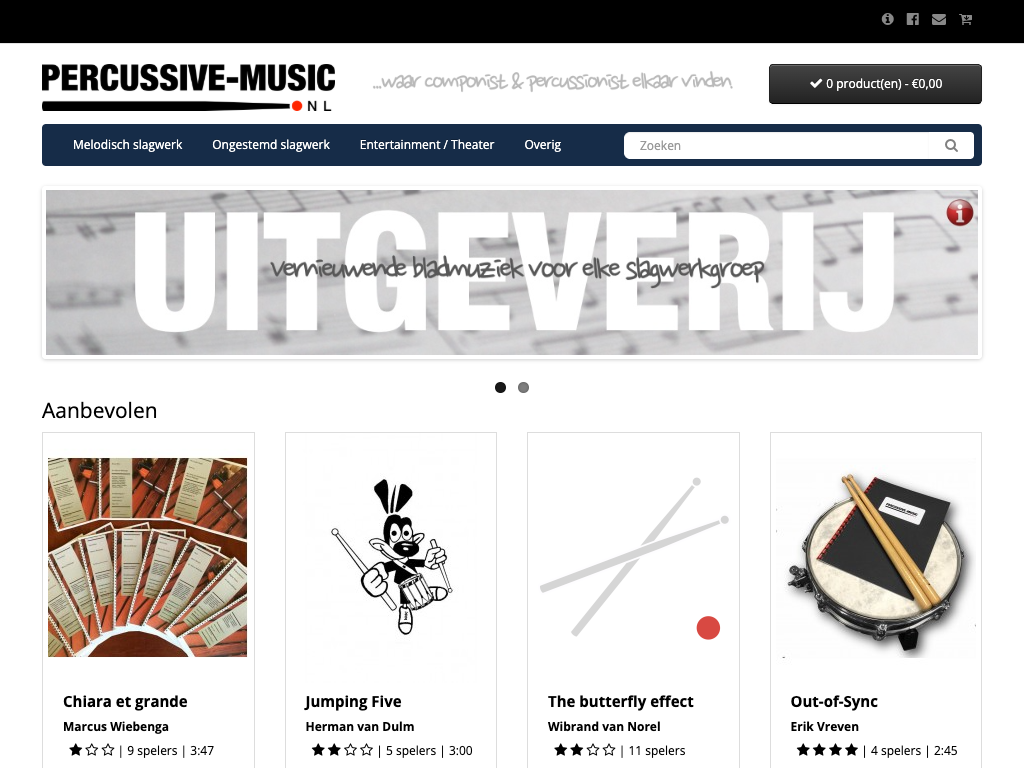The image size is (1024, 768).
Task: Open the Chiara et grande product image
Action: click(148, 557)
